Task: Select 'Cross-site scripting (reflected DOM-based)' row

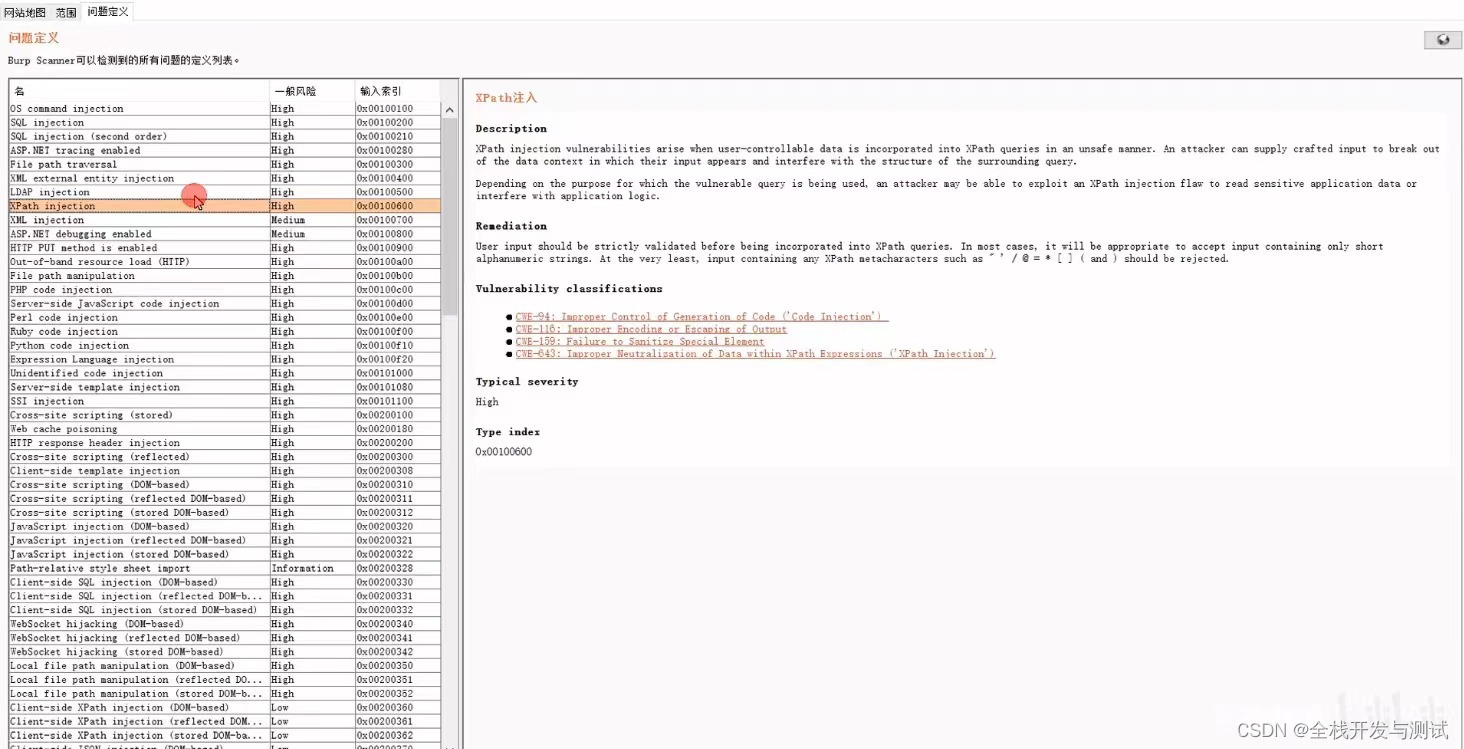Action: pyautogui.click(x=225, y=499)
